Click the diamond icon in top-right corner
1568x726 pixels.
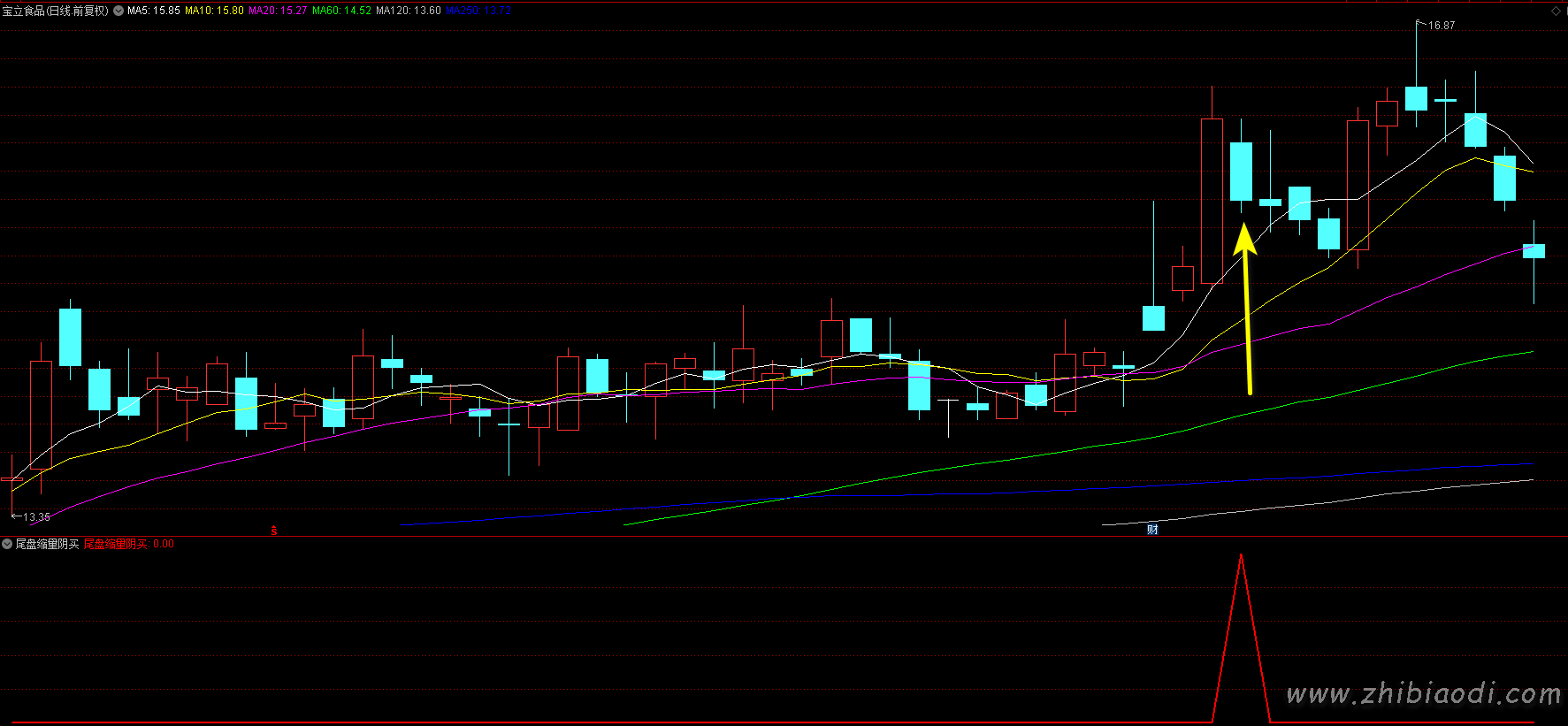point(1556,11)
